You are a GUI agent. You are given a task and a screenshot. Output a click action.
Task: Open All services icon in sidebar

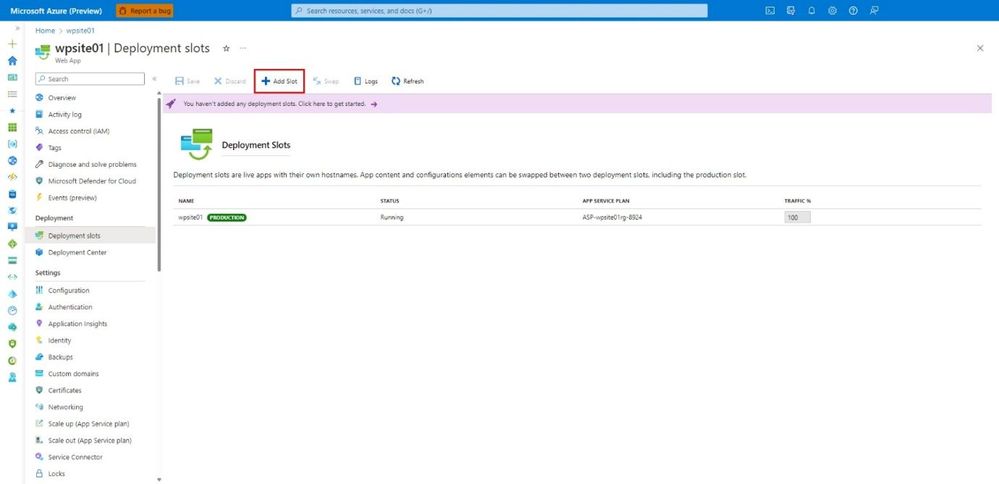[x=12, y=94]
